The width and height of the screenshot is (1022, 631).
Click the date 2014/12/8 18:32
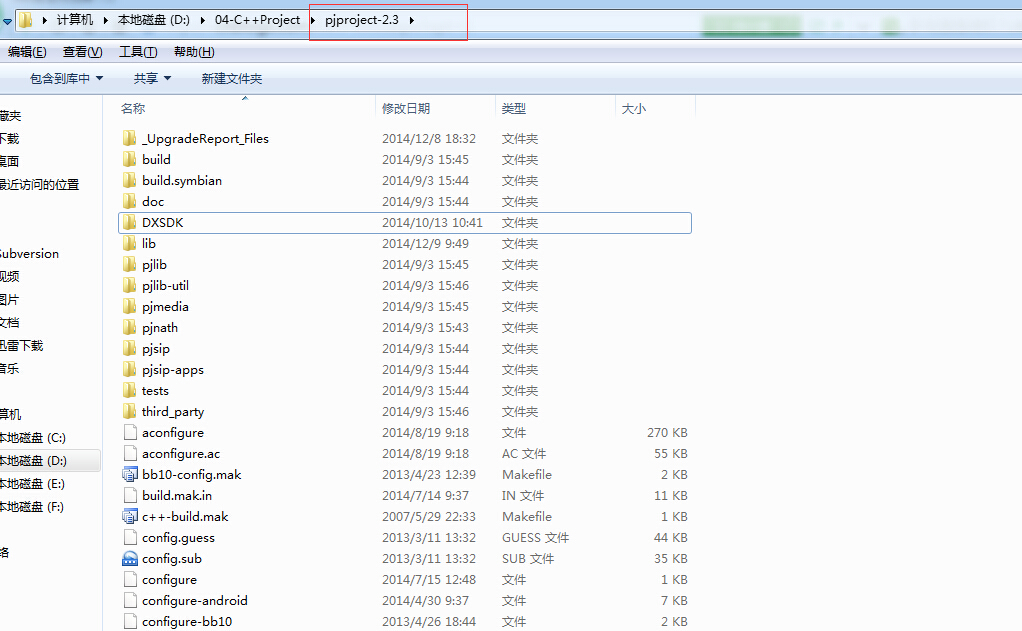(x=428, y=138)
